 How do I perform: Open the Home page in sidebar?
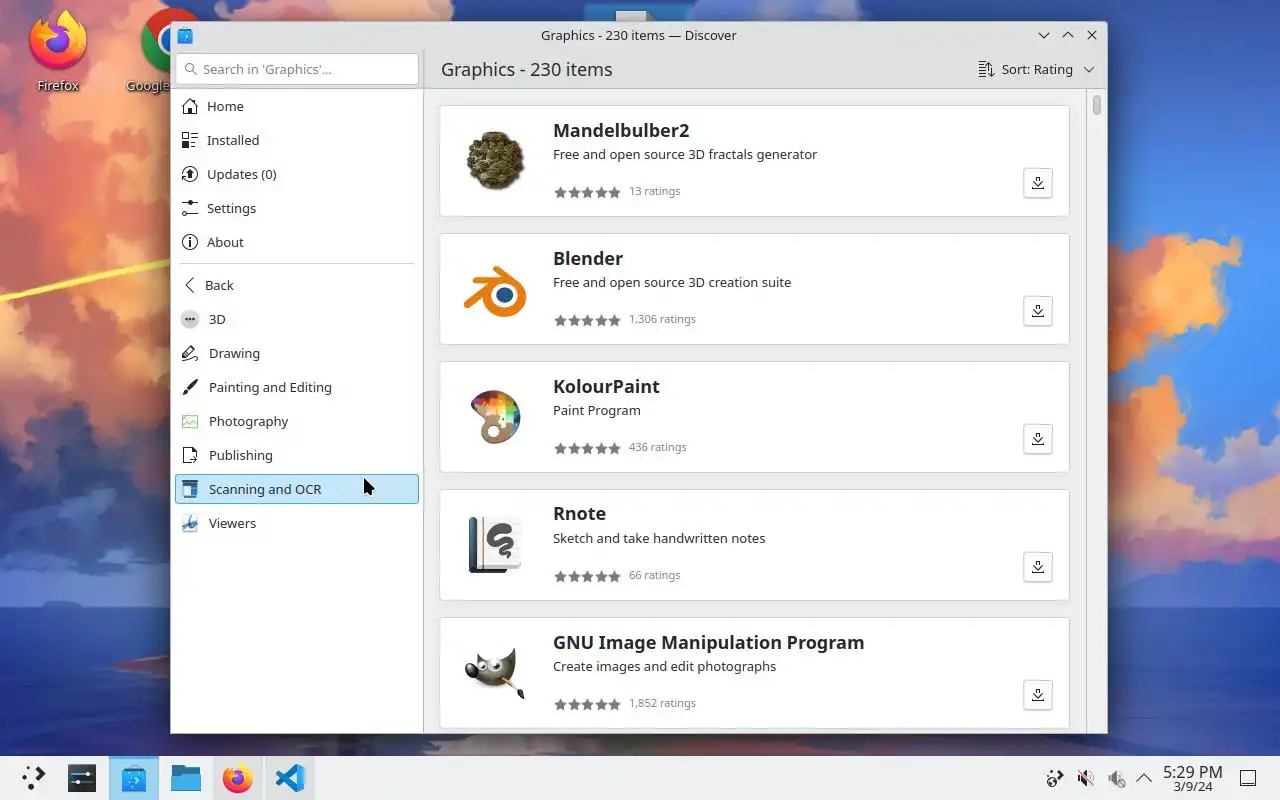pos(297,106)
